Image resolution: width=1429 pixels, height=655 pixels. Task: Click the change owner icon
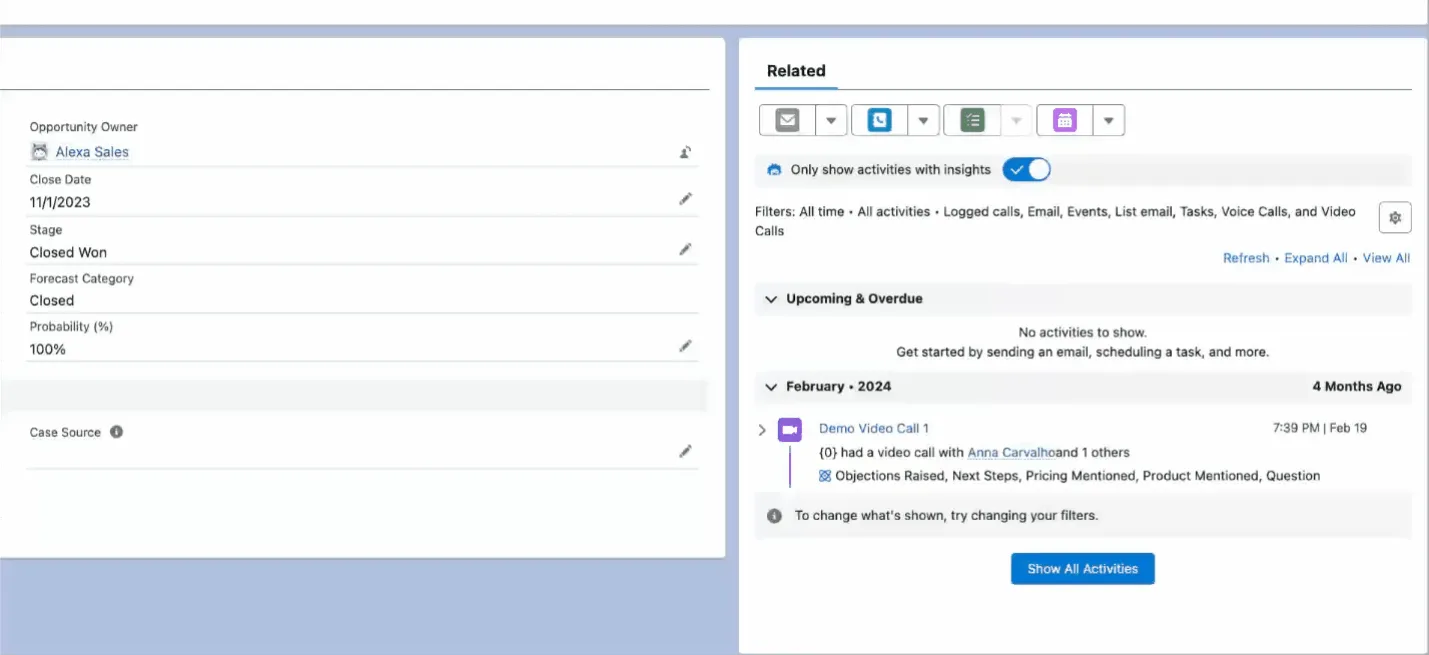tap(685, 152)
